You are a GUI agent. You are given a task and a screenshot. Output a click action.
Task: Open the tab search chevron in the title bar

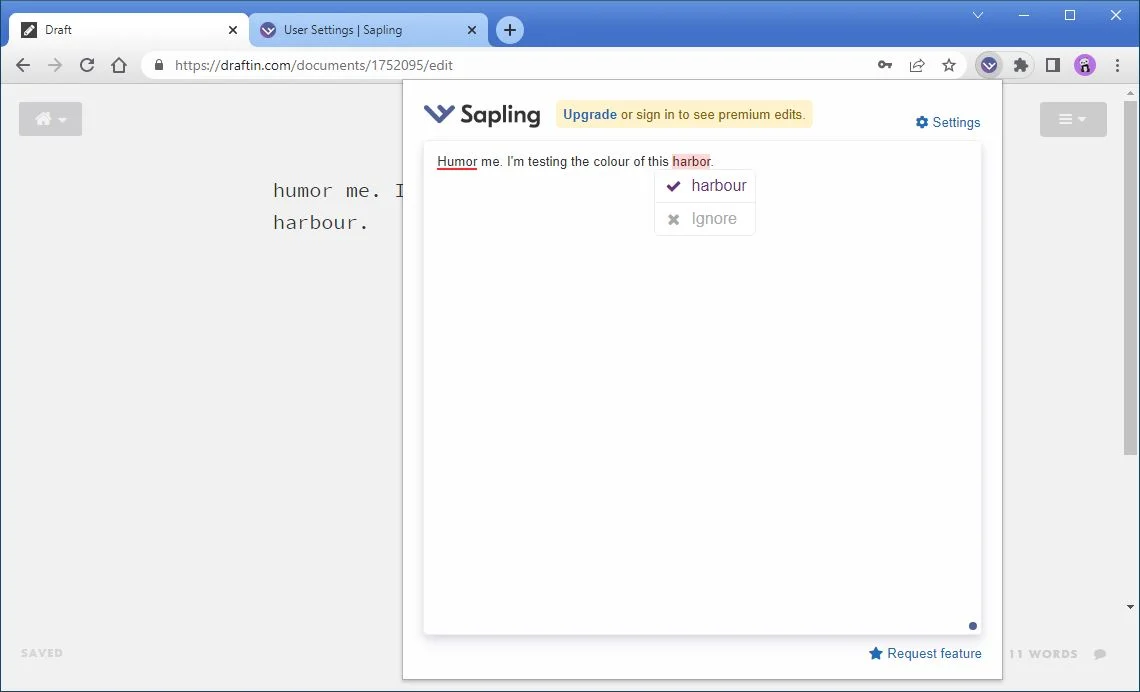tap(978, 15)
